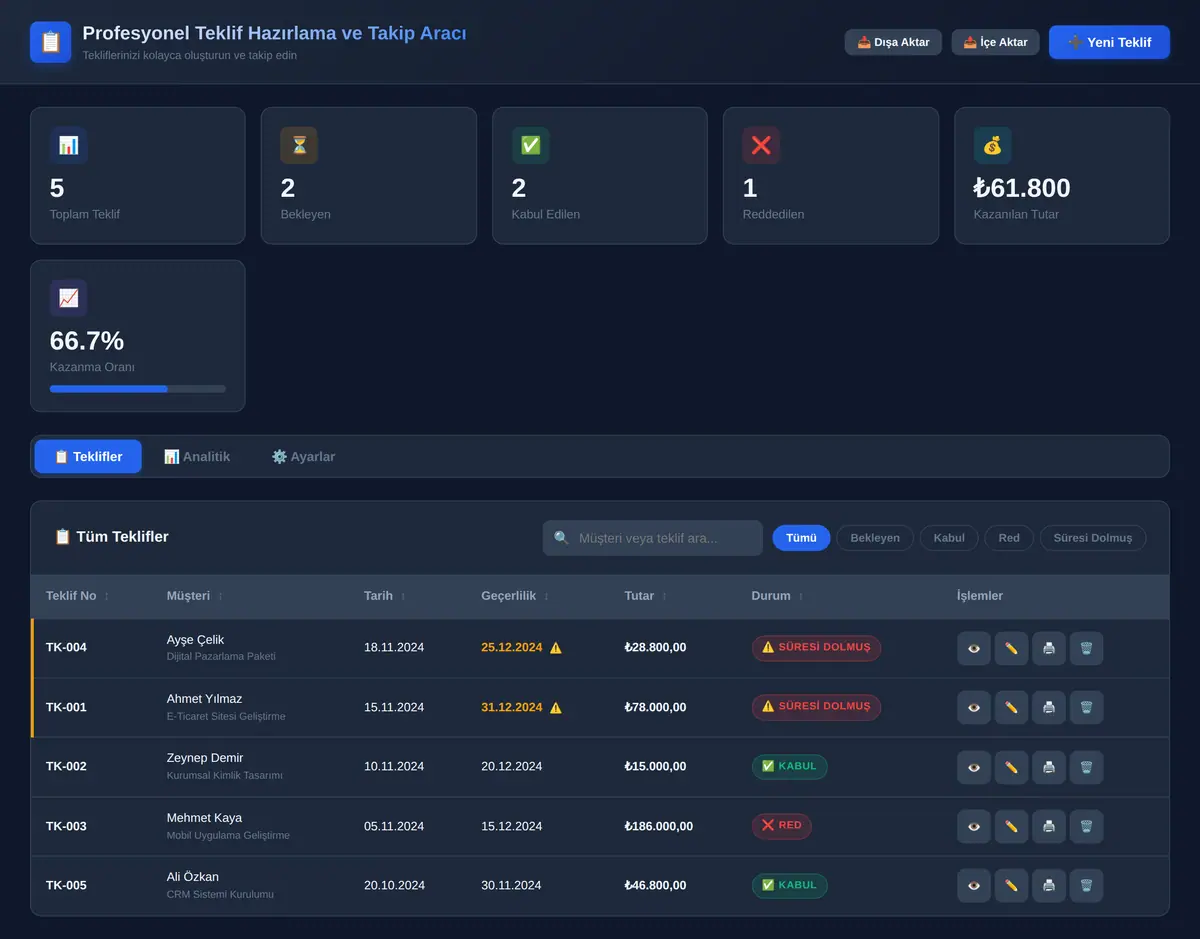Print Ahmet Yılmaz's offer TK-001
The height and width of the screenshot is (939, 1200).
click(1048, 707)
